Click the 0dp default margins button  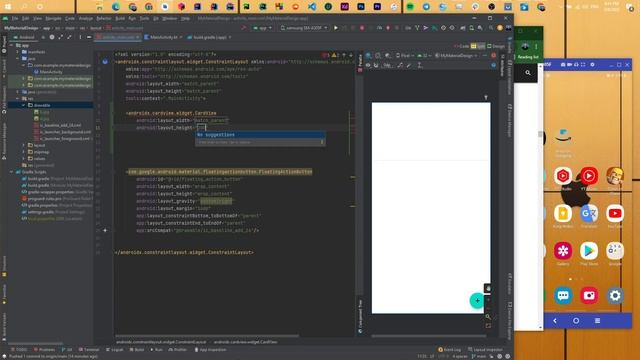(387, 65)
